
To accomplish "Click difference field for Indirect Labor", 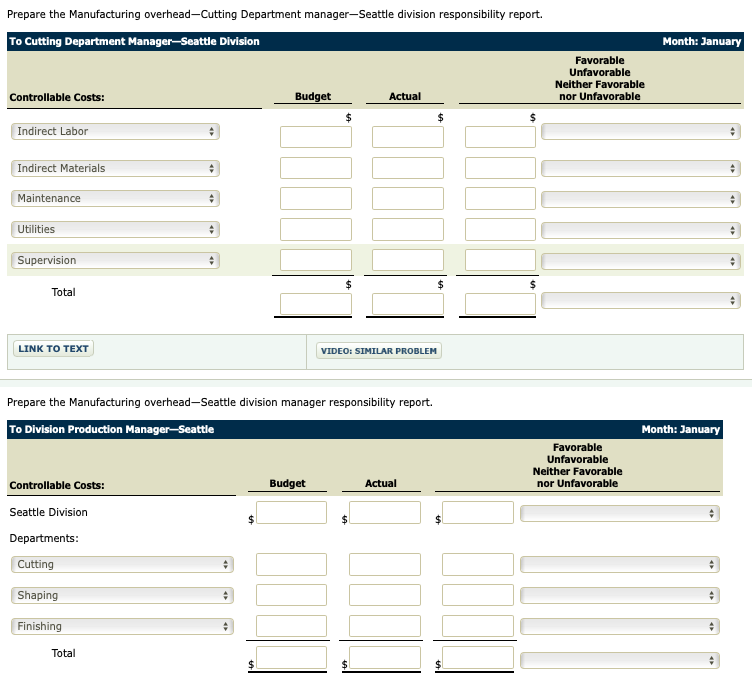I will [x=500, y=137].
